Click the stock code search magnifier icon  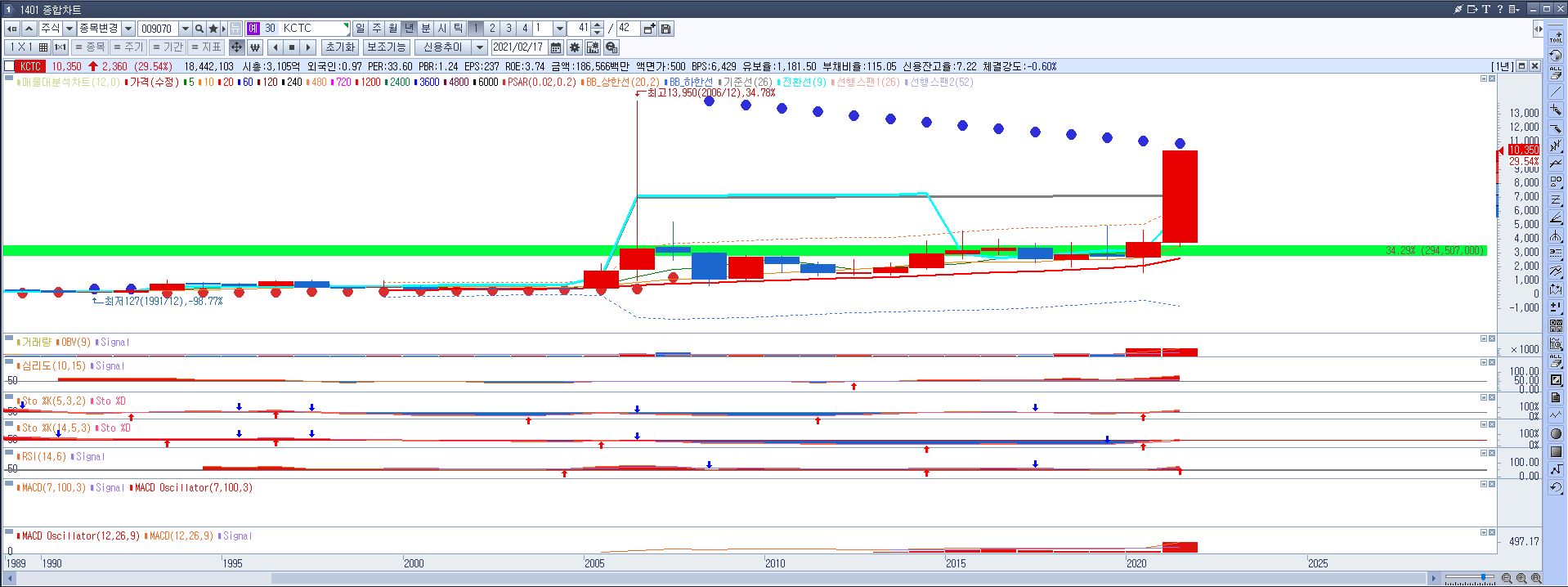[x=199, y=29]
